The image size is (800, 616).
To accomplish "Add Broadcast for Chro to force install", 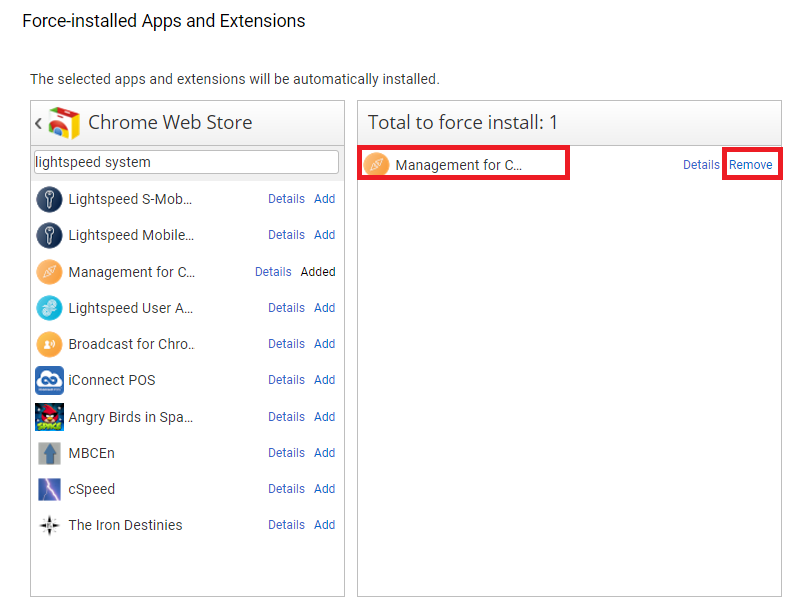I will [324, 344].
